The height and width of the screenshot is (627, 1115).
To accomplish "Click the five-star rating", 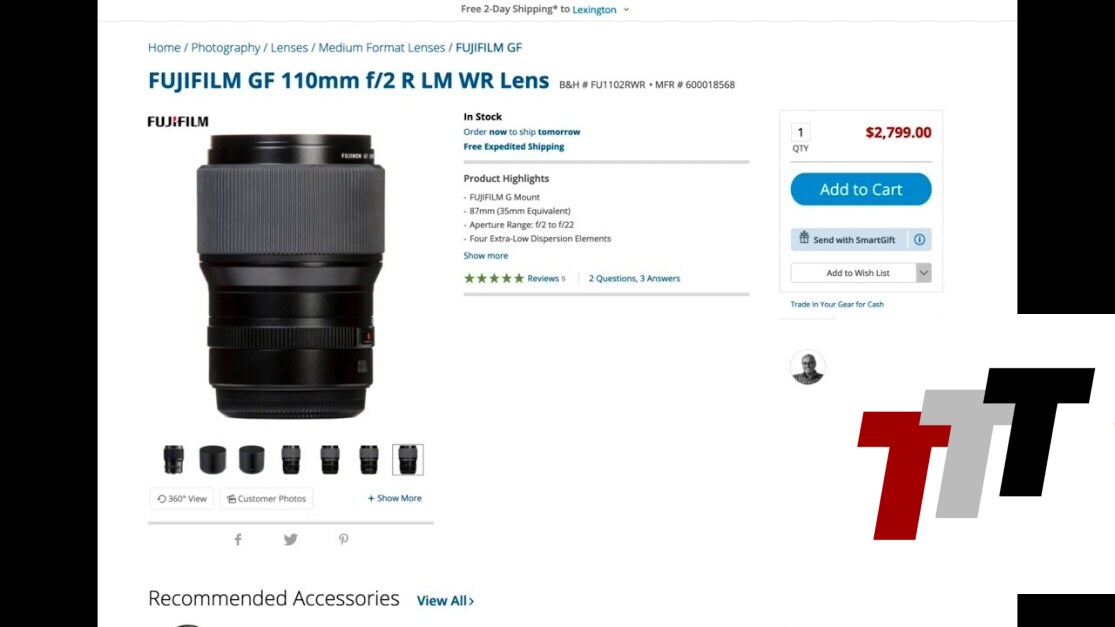I will [x=493, y=279].
